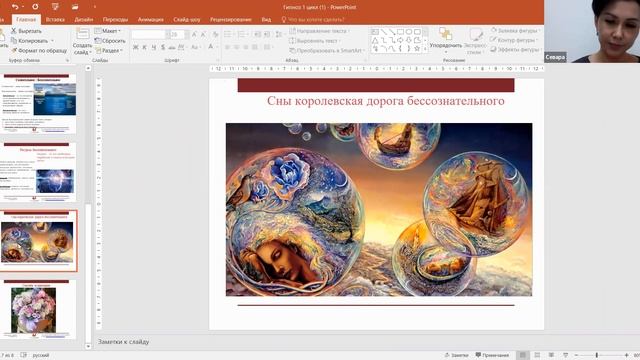This screenshot has width=640, height=360.
Task: Open Контур фигуры (Shape Outline) dropdown
Action: [514, 40]
